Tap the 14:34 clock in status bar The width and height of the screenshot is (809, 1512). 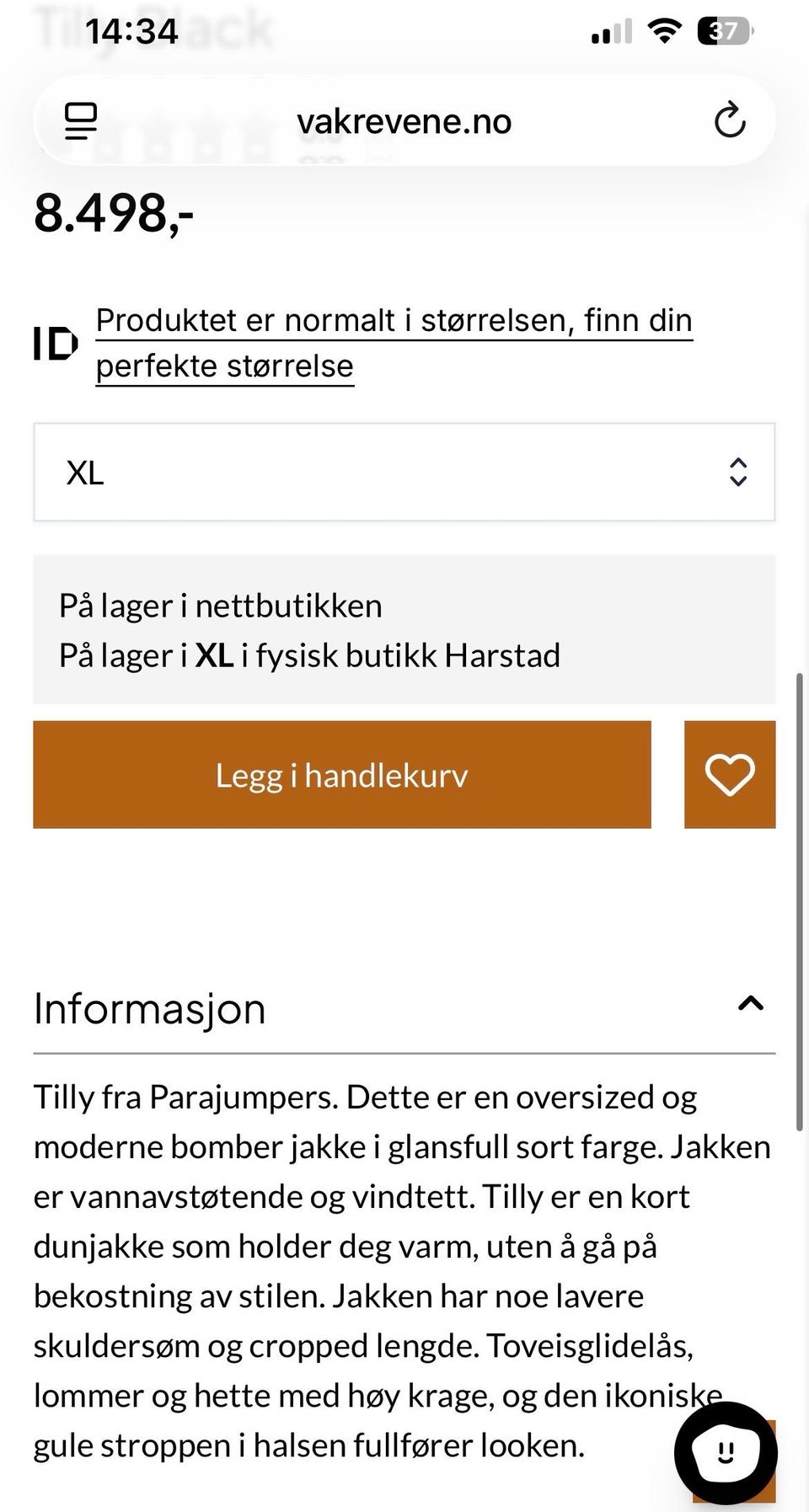pyautogui.click(x=131, y=32)
